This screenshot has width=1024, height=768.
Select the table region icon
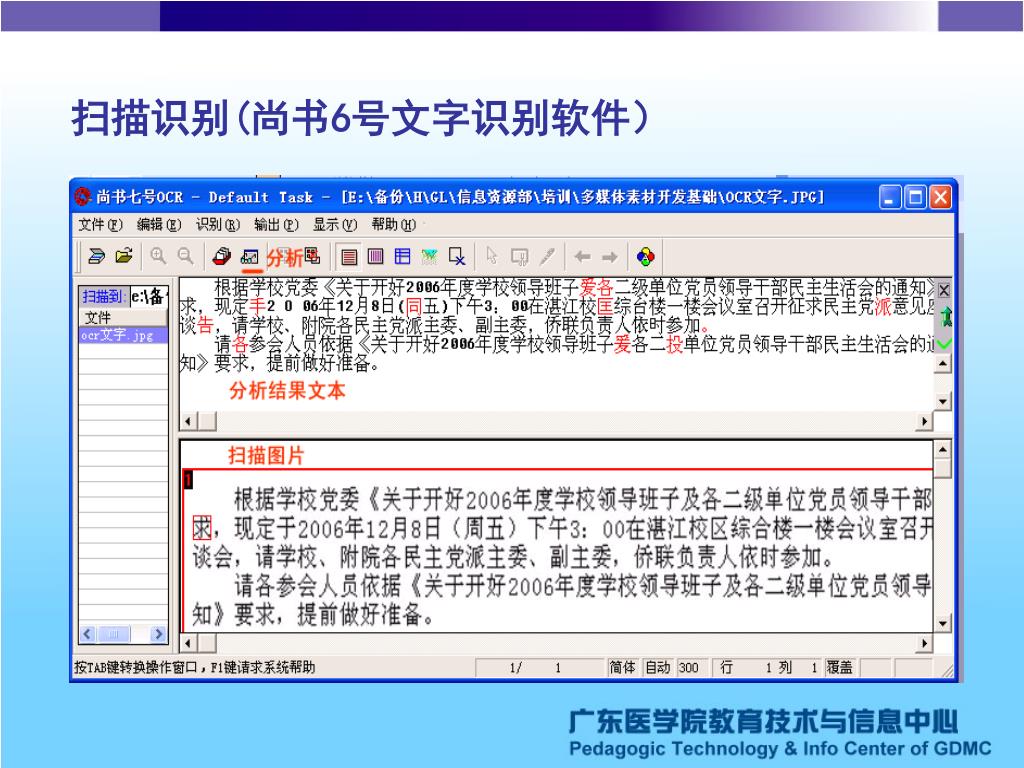[402, 257]
